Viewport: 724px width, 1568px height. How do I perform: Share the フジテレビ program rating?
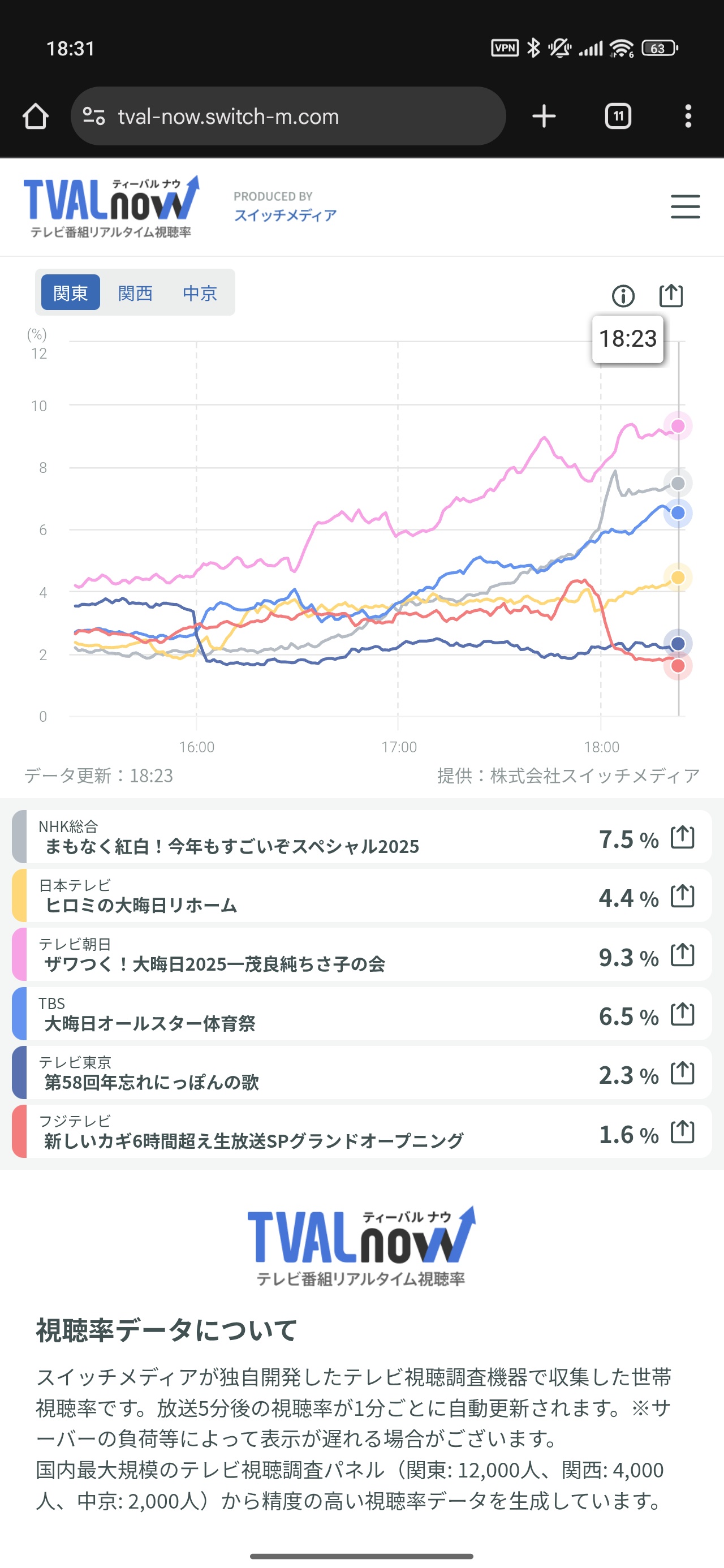(682, 1132)
